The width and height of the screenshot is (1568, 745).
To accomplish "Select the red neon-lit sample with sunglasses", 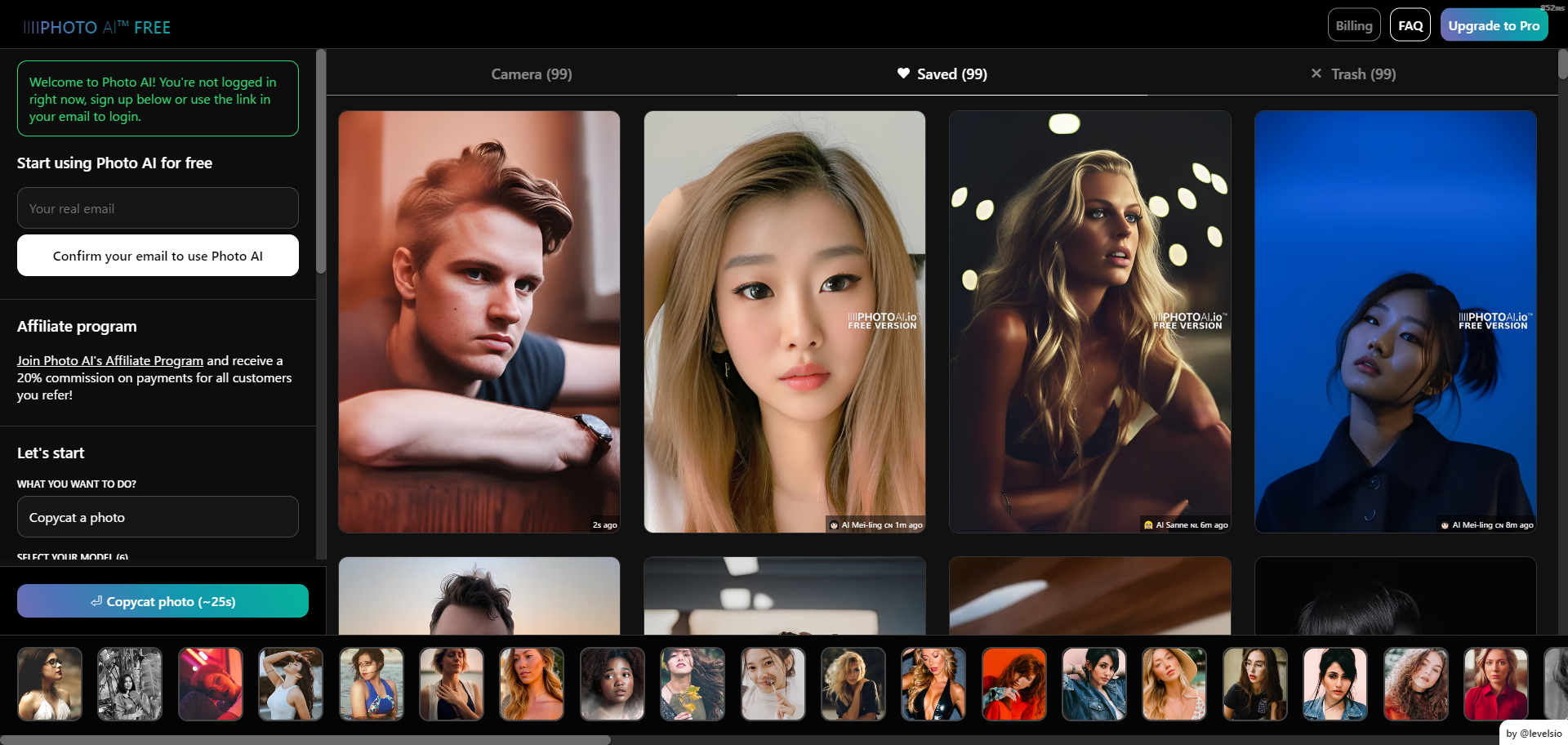I will (211, 684).
